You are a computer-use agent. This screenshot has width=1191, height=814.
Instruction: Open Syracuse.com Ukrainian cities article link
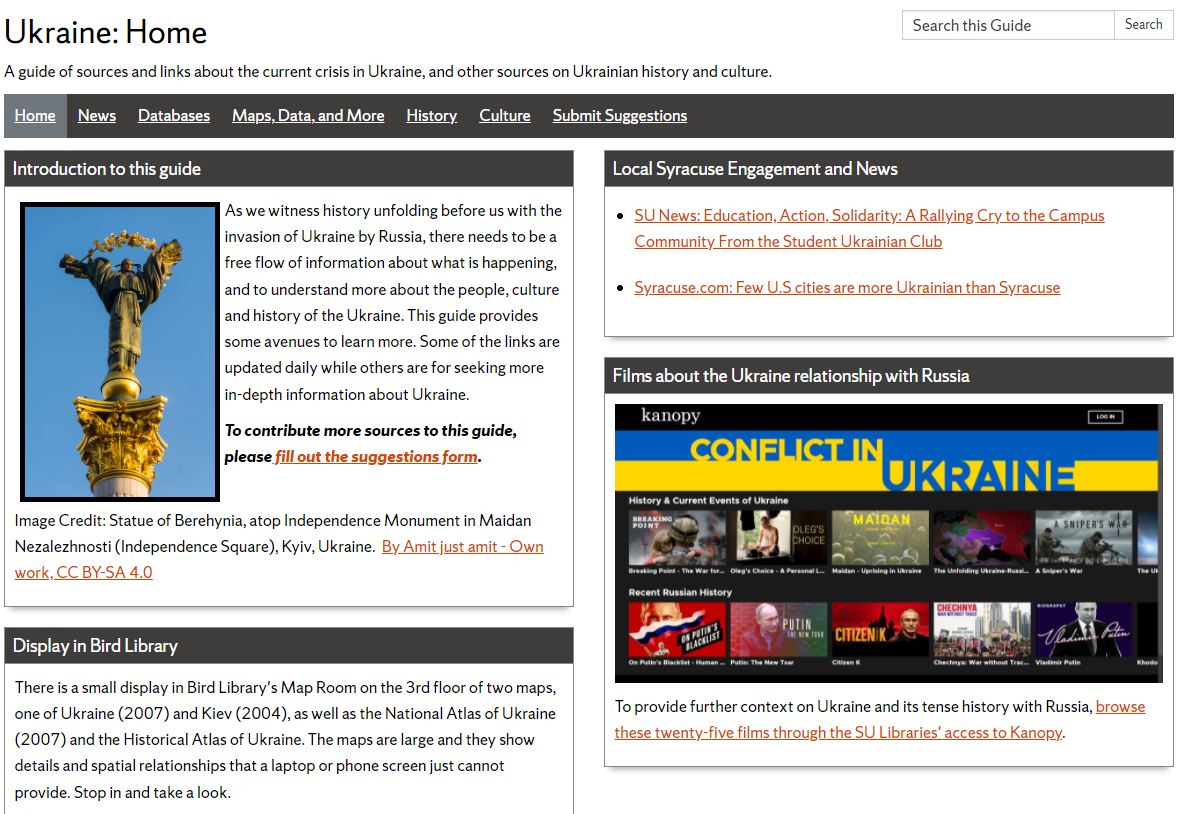(847, 288)
